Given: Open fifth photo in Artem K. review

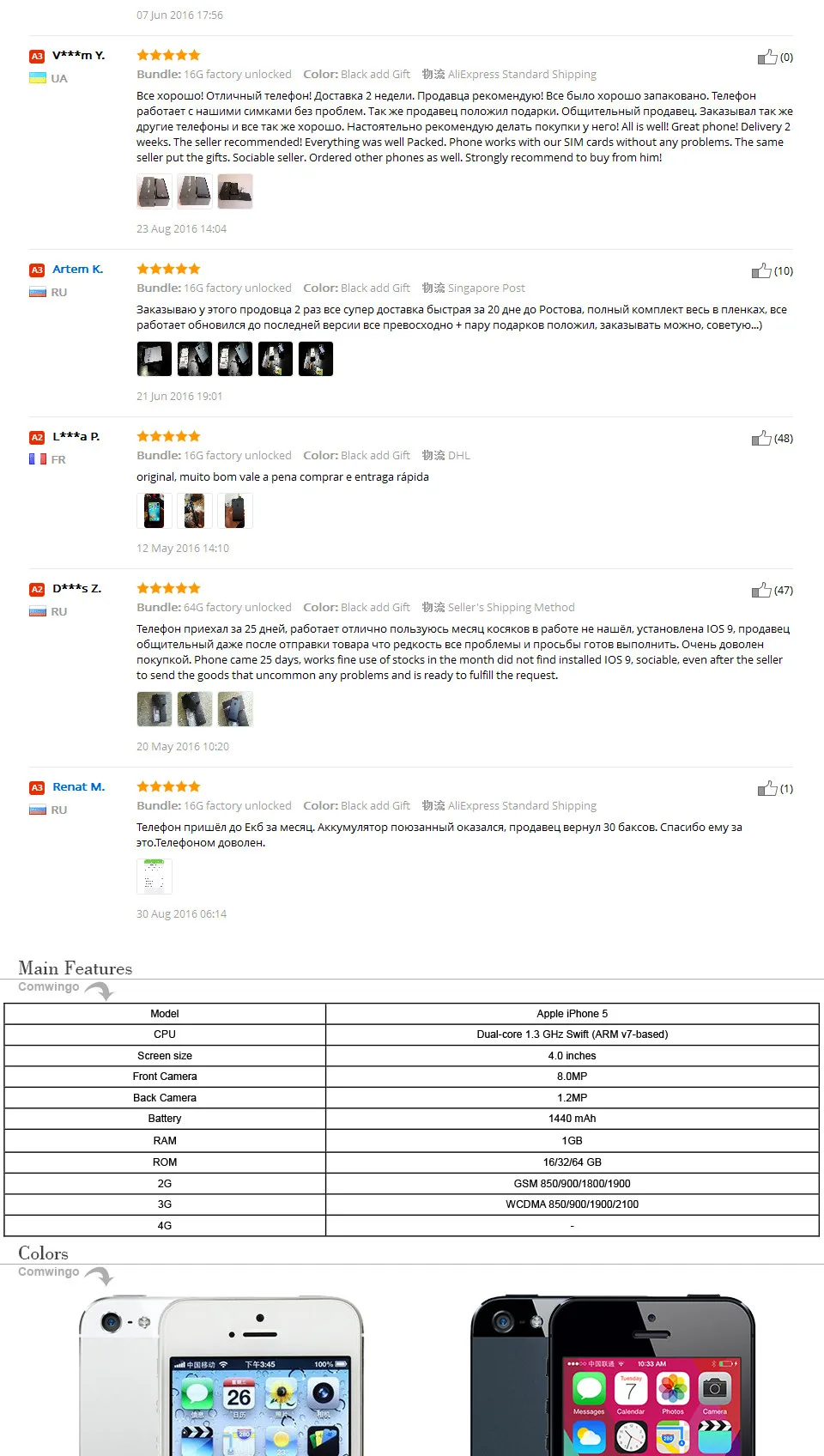Looking at the screenshot, I should (x=316, y=359).
